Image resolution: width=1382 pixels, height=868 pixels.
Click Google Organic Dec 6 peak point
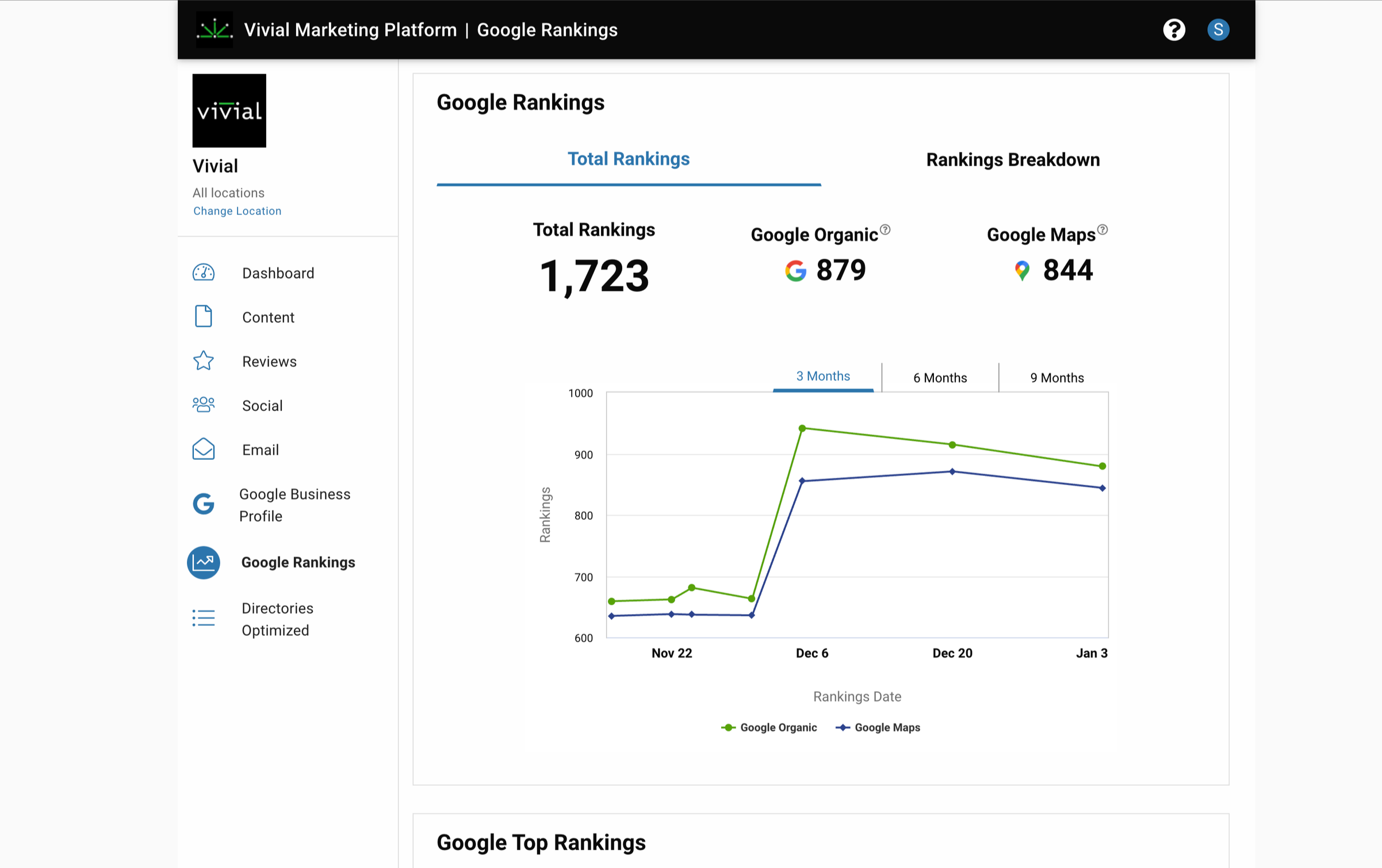(x=802, y=428)
